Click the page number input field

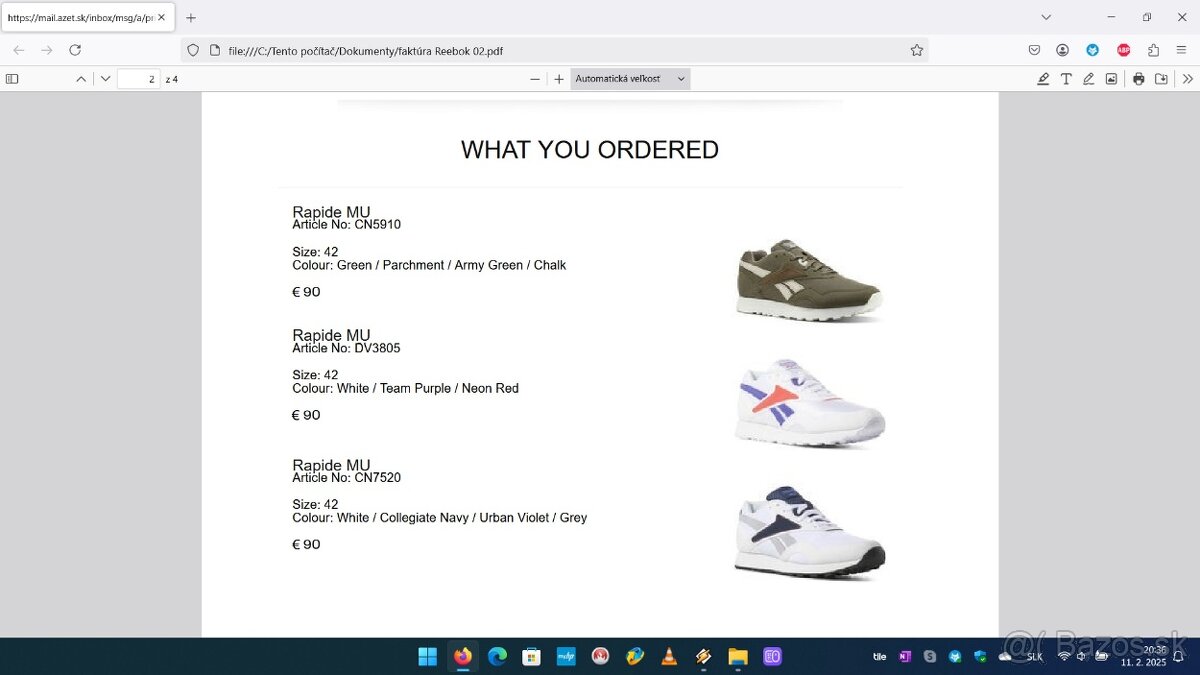(138, 79)
